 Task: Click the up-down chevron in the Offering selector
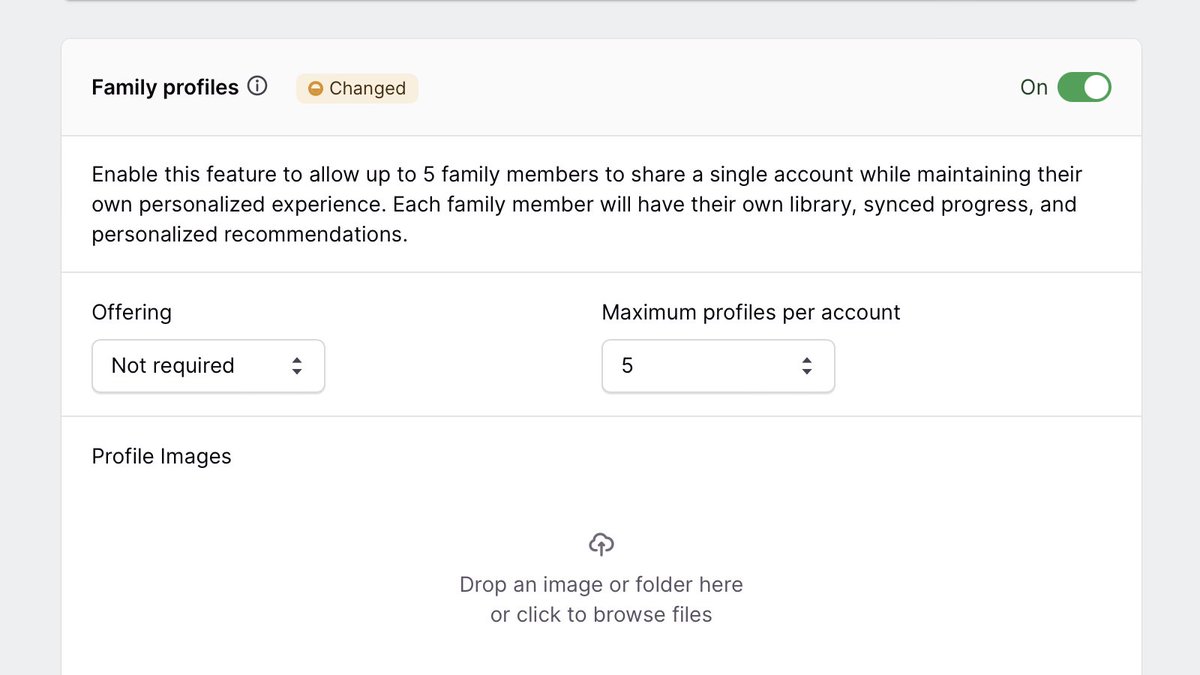click(x=297, y=366)
